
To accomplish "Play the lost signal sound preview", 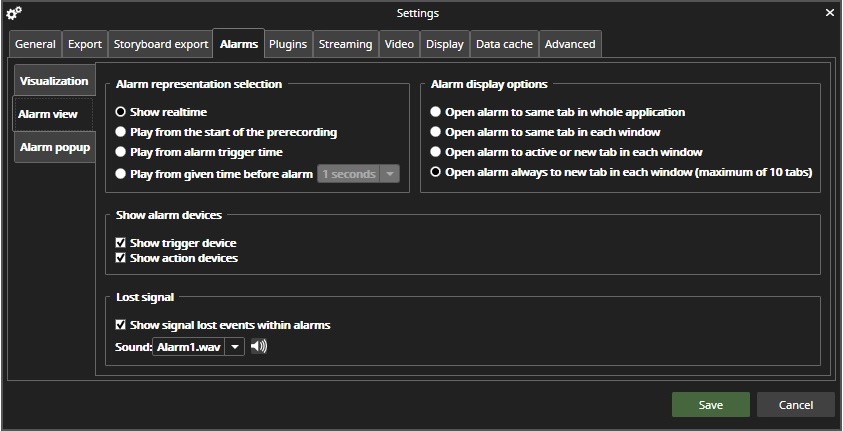I will tap(260, 347).
